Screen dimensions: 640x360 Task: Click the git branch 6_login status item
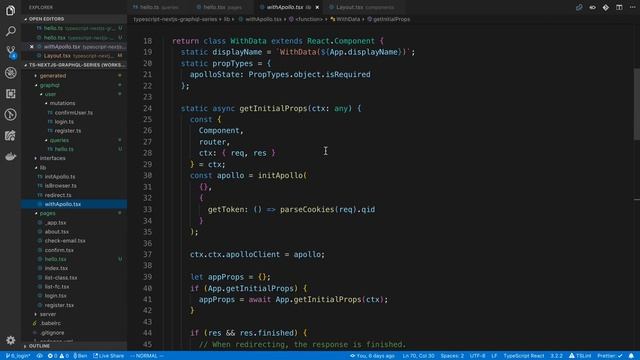click(18, 356)
